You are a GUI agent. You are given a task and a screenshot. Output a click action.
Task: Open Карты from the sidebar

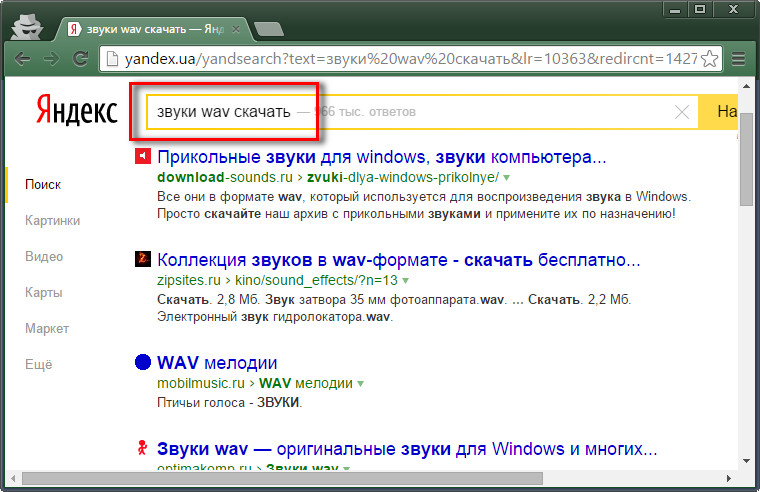[x=44, y=292]
